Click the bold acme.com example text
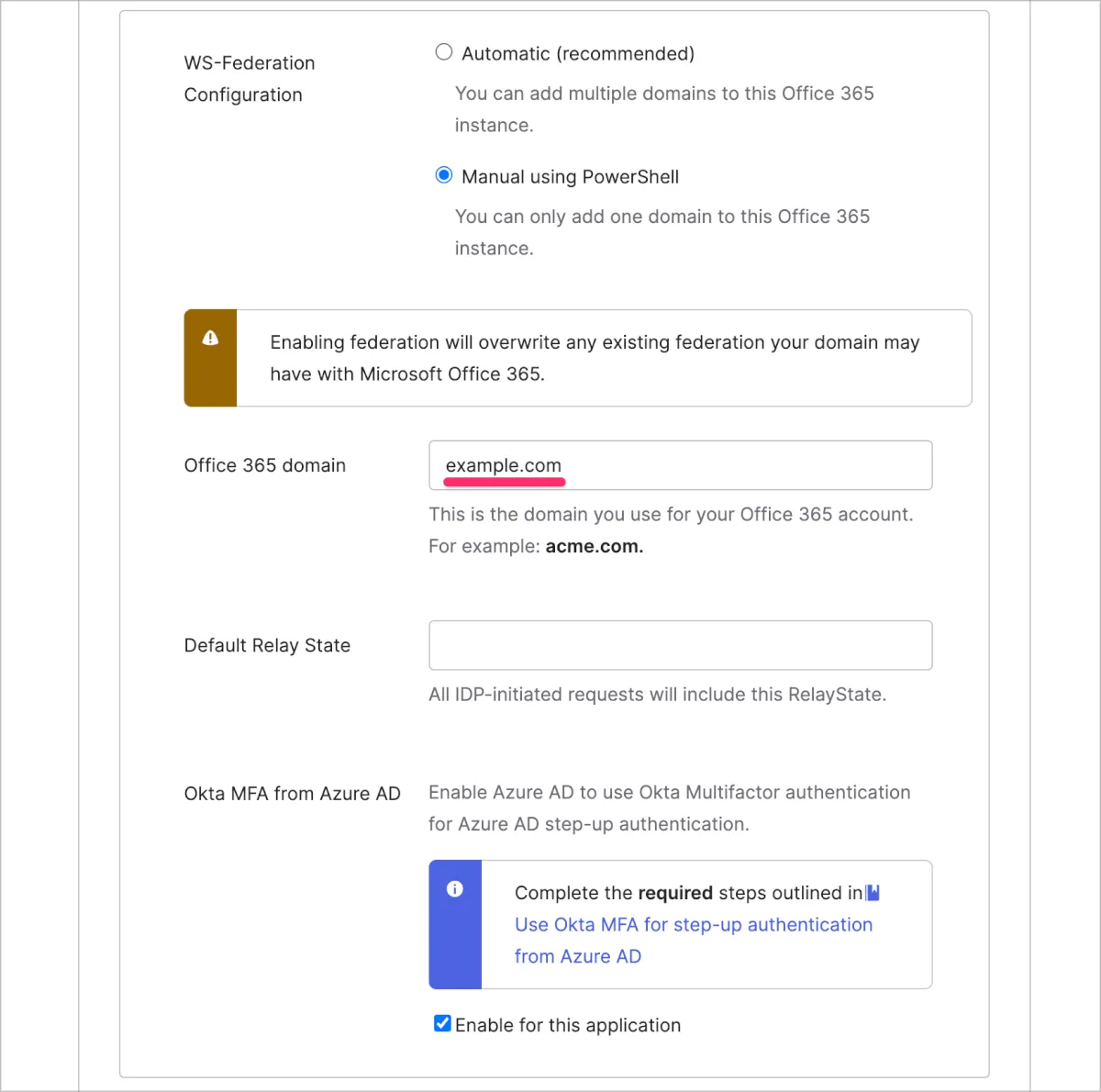This screenshot has width=1101, height=1092. 594,547
